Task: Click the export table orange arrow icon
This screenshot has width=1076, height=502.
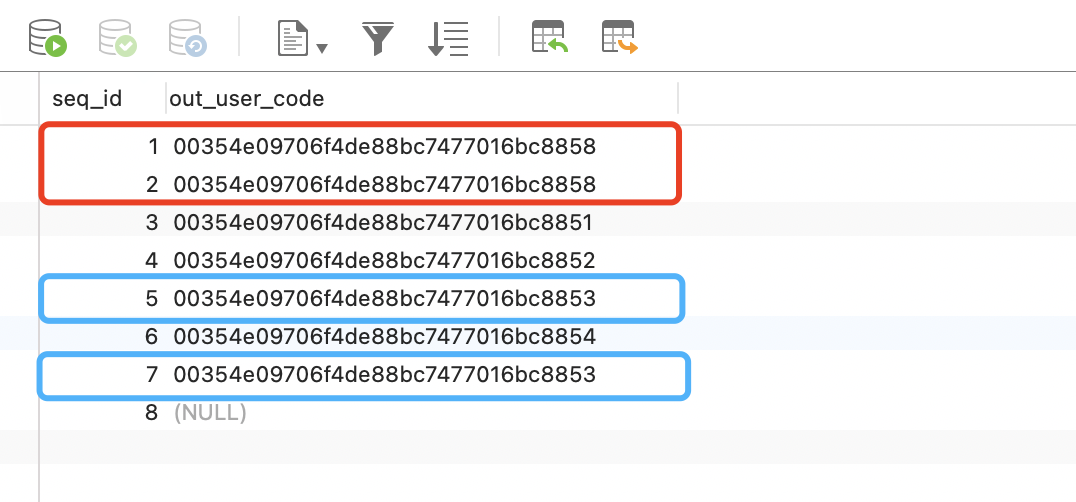Action: tap(619, 38)
